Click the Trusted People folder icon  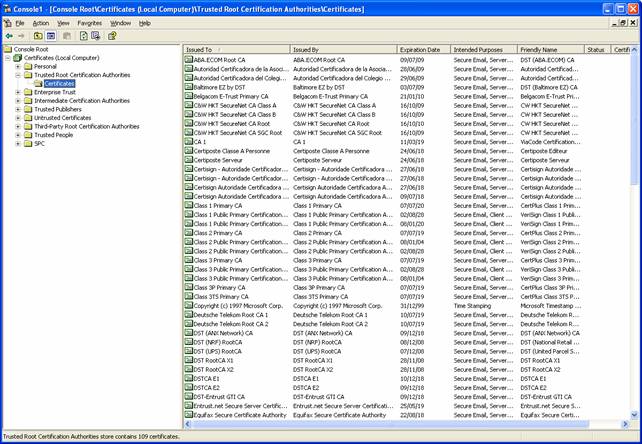click(28, 135)
